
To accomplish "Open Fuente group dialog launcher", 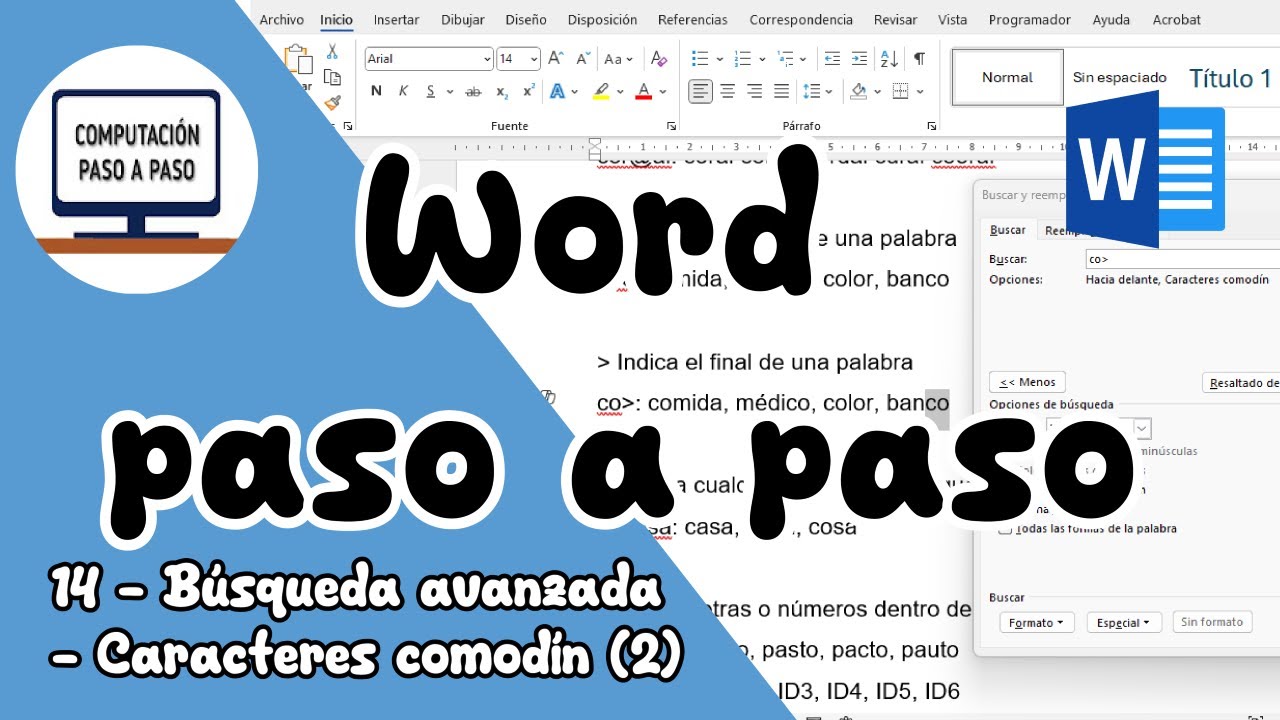I will [x=671, y=126].
